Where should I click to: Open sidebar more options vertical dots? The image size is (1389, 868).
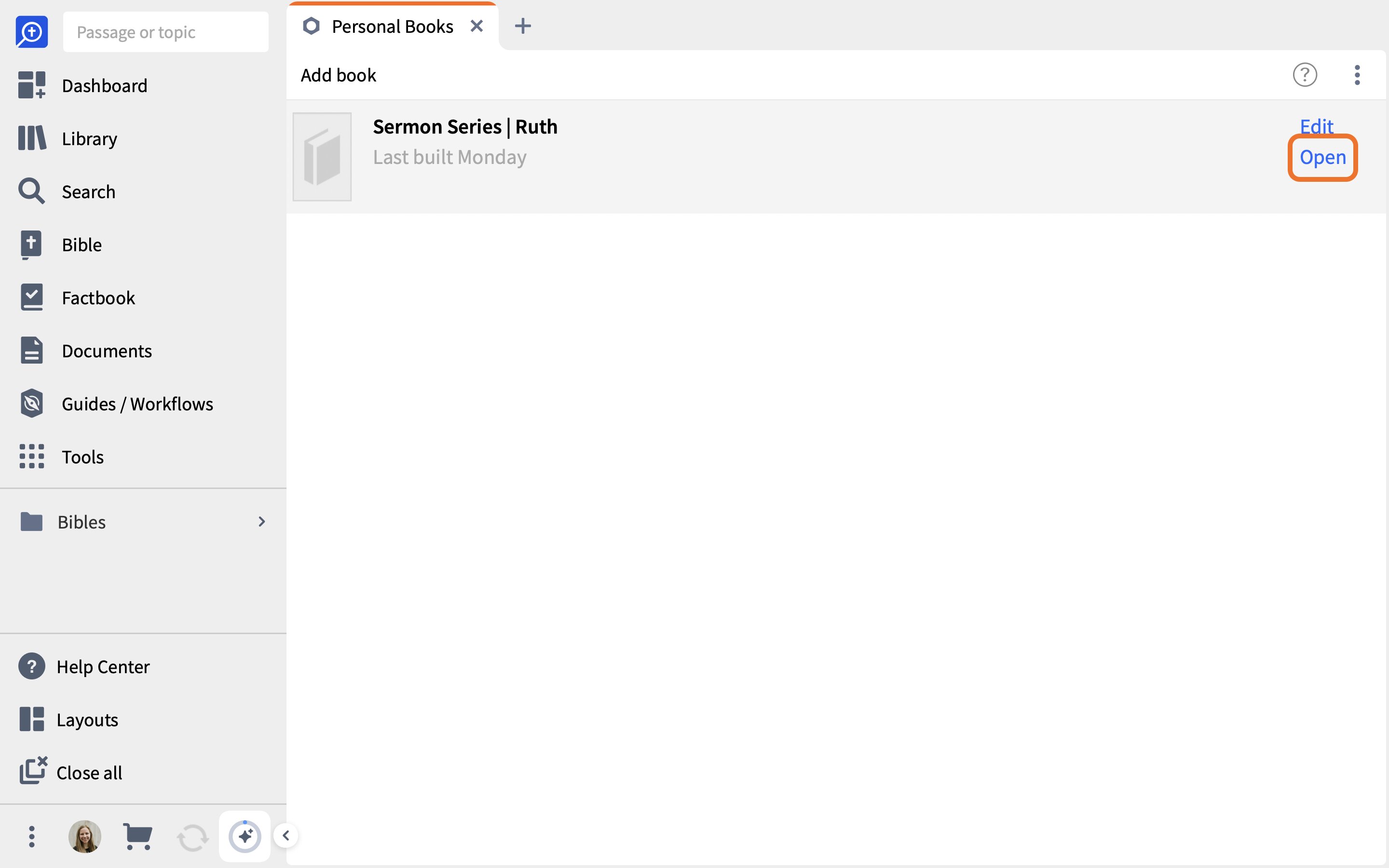pyautogui.click(x=31, y=837)
